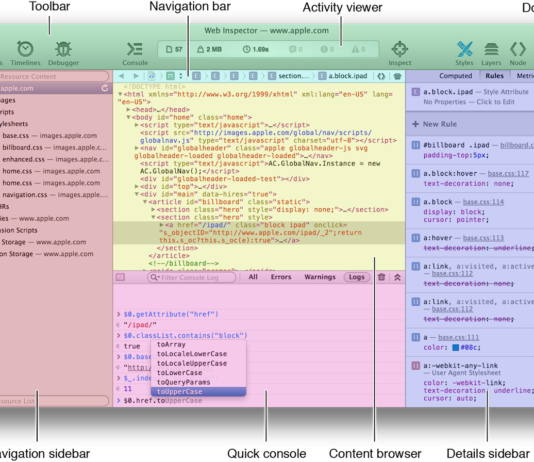Screen dimensions: 534x462
Task: Expand the div id=top node
Action: click(x=137, y=187)
